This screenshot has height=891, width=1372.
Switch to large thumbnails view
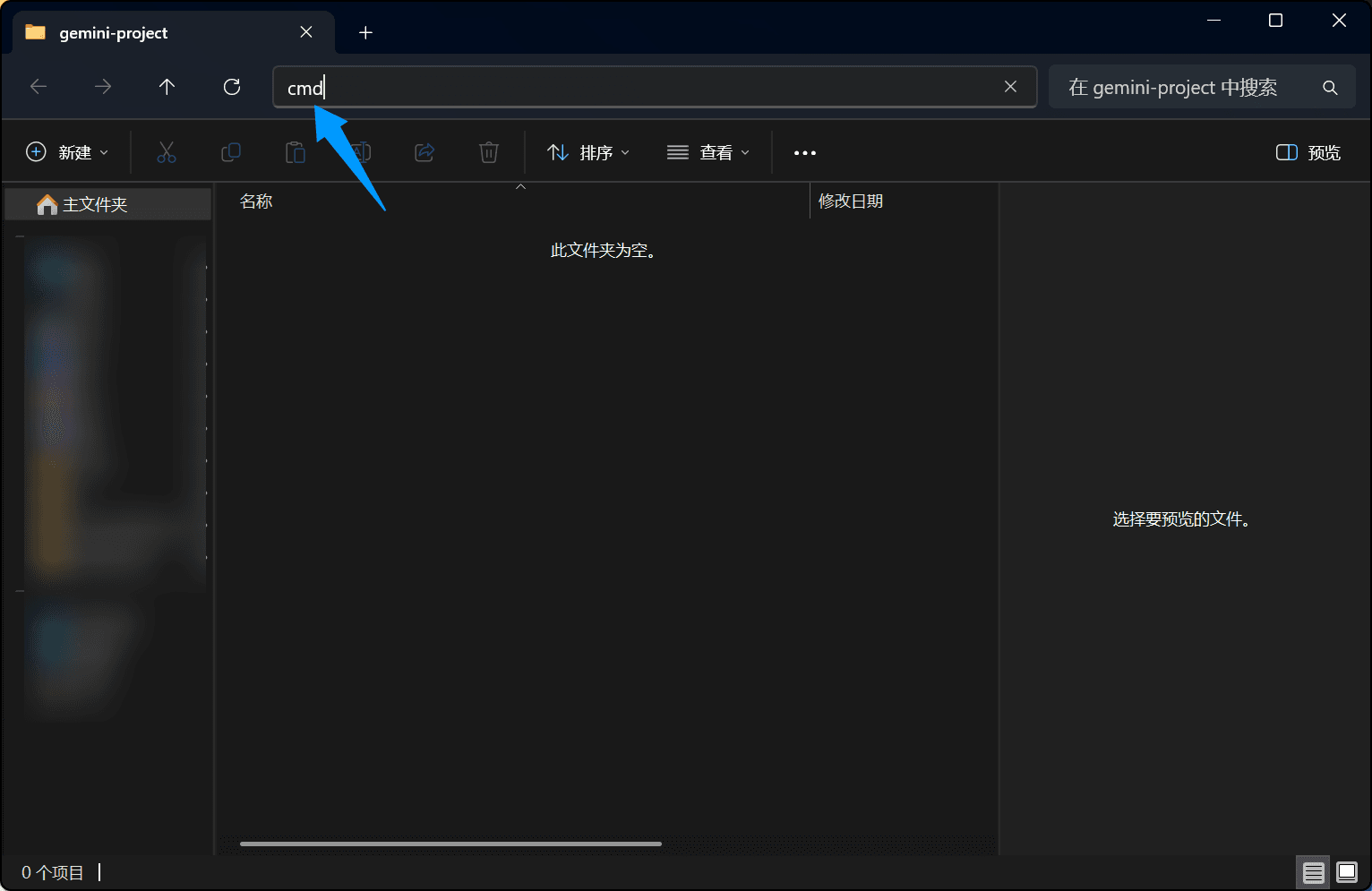(x=1347, y=872)
